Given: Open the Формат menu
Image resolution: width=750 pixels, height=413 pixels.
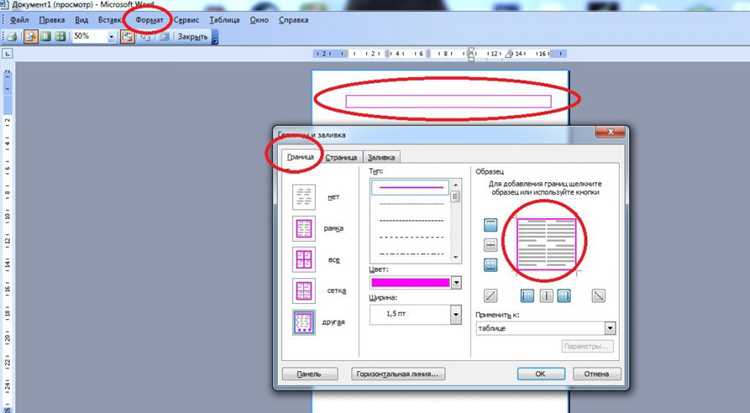Looking at the screenshot, I should point(149,20).
